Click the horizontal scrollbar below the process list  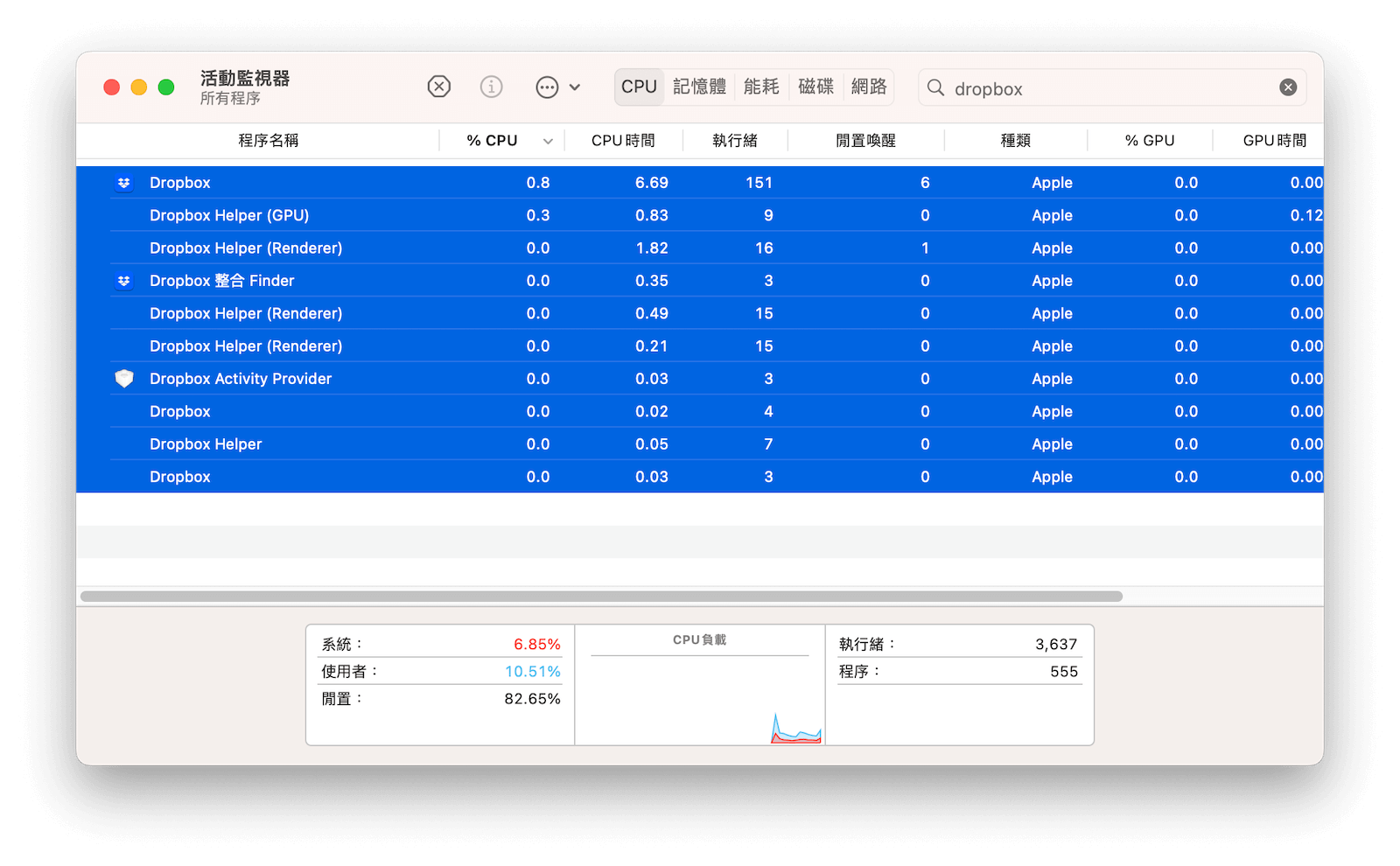(601, 597)
